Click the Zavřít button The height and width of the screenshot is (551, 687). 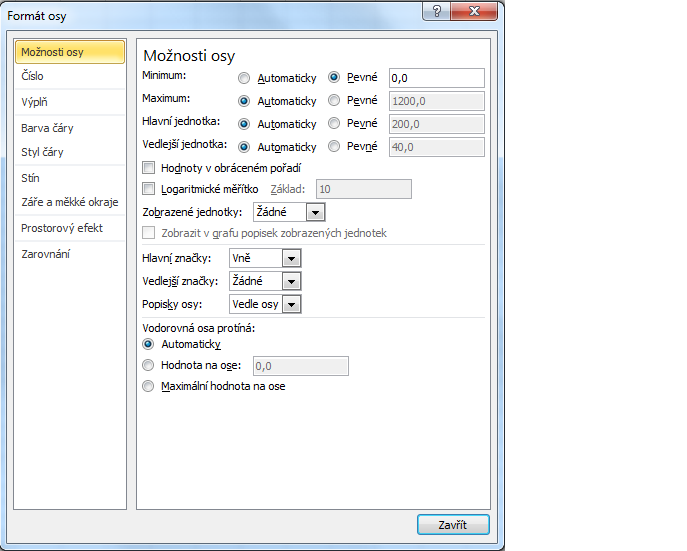tap(453, 525)
